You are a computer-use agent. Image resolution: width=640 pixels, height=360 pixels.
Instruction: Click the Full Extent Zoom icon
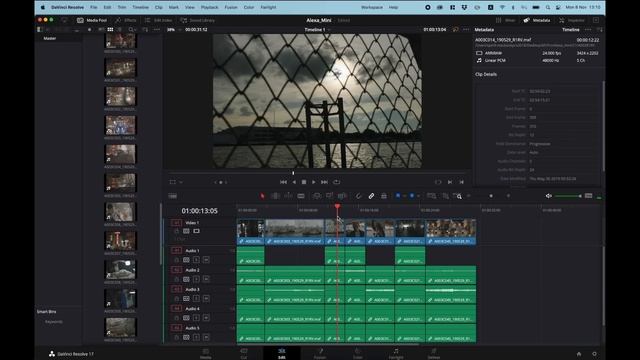pyautogui.click(x=431, y=196)
